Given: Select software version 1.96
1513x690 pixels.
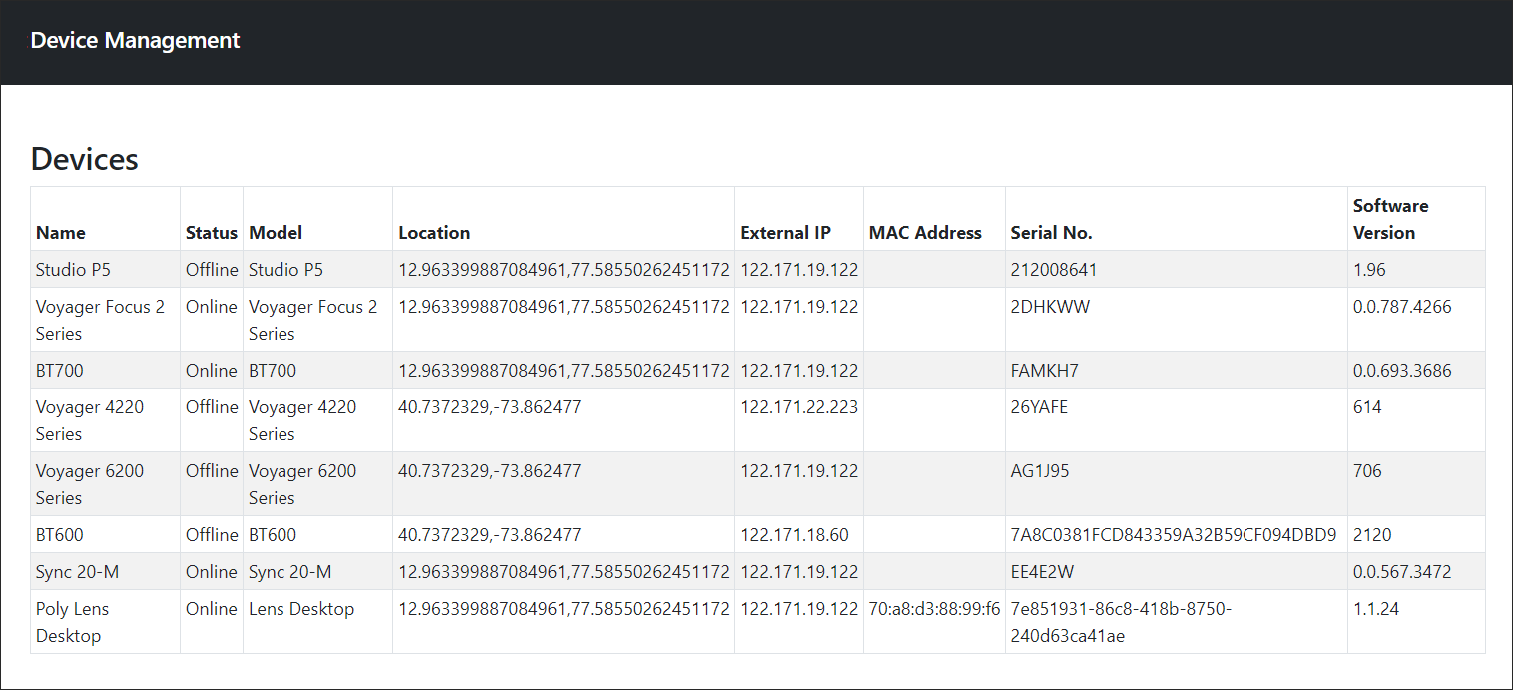Looking at the screenshot, I should coord(1369,270).
